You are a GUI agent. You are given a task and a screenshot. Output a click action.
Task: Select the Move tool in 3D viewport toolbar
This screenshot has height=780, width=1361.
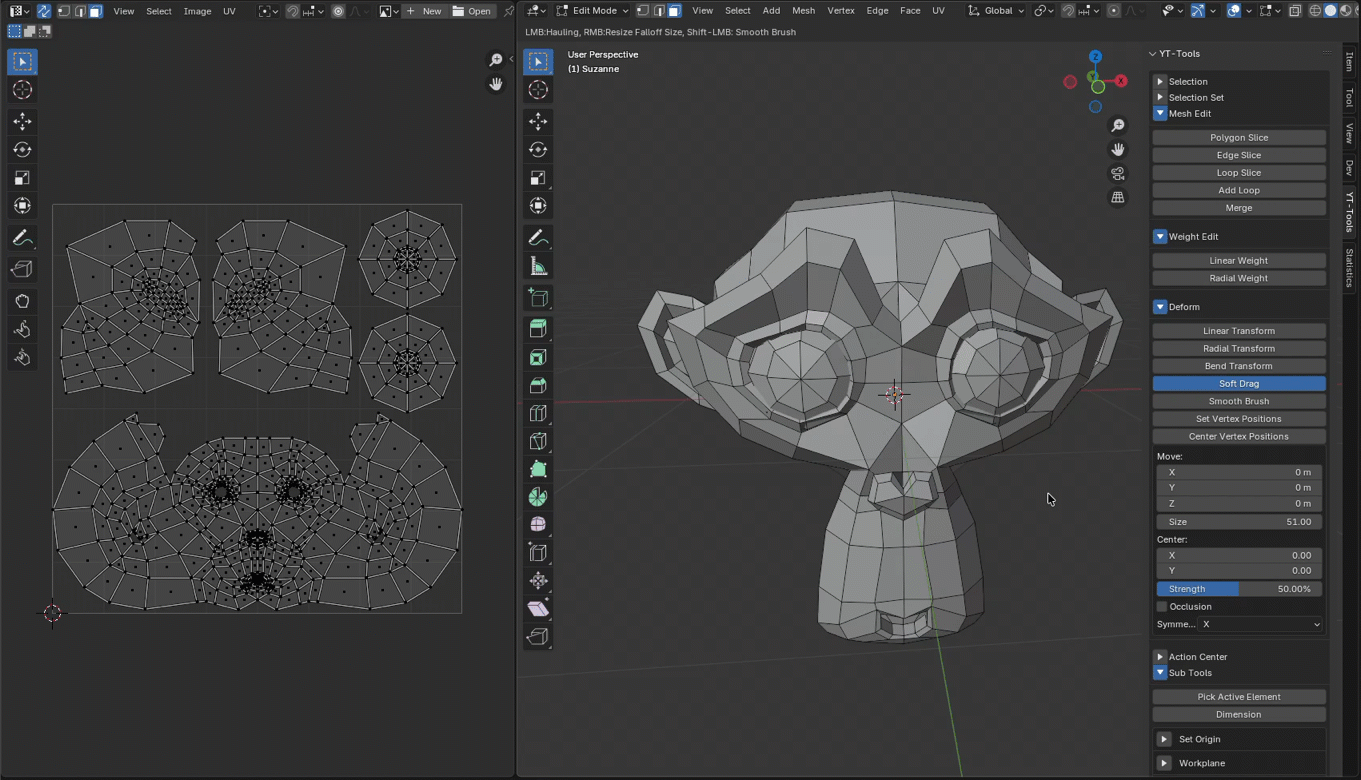coord(538,121)
